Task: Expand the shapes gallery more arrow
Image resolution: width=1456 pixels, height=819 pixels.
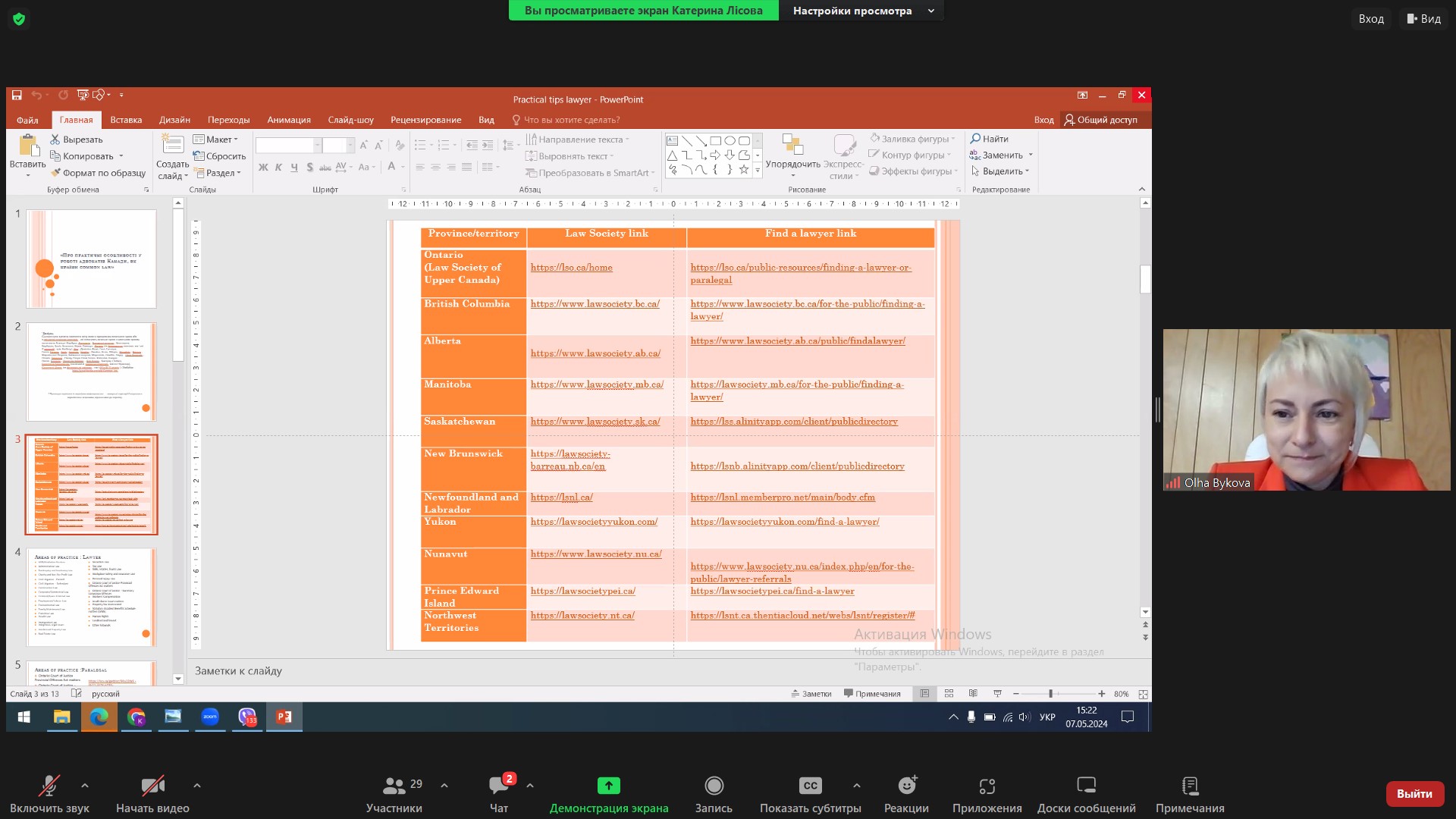Action: [758, 171]
